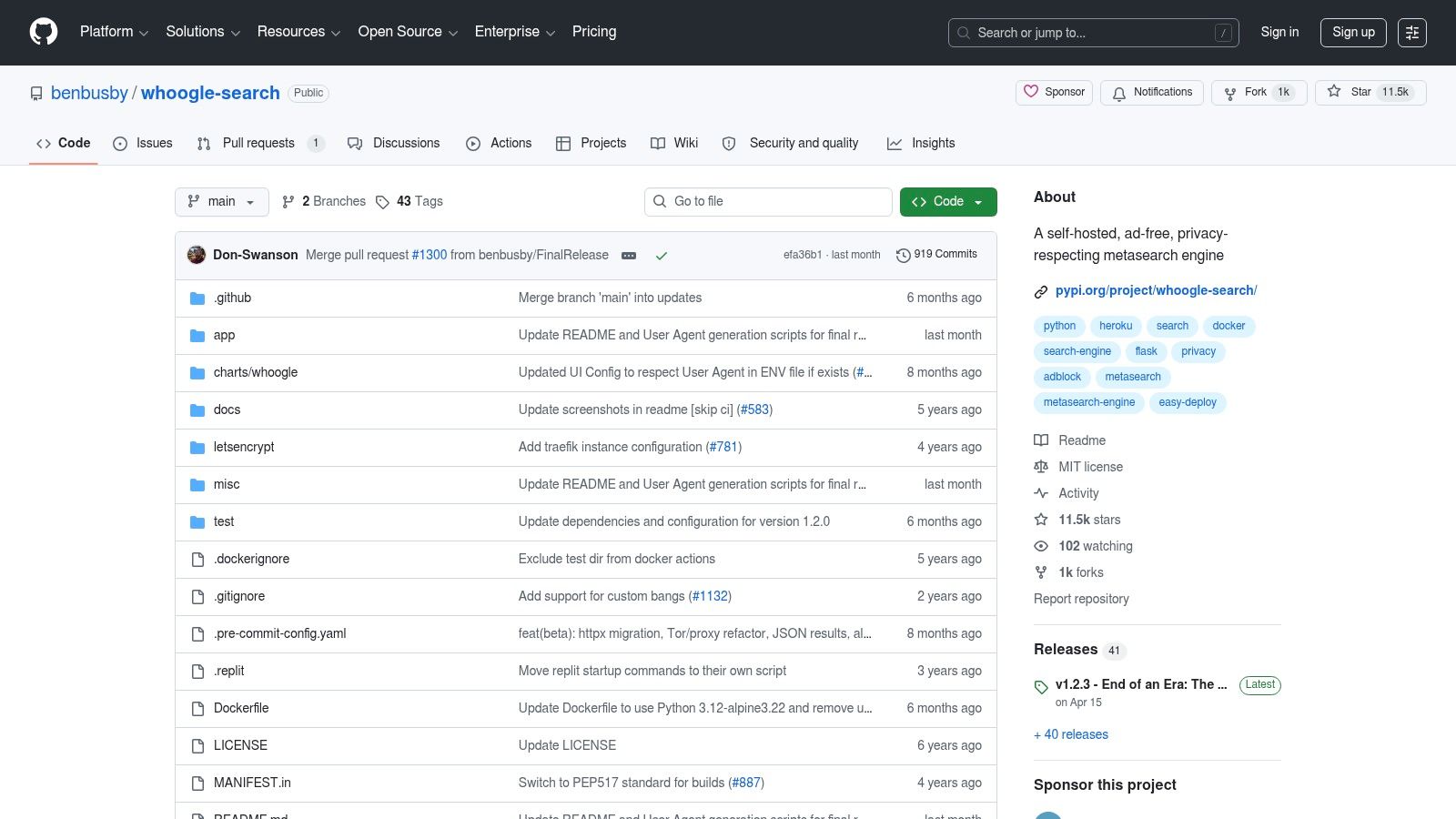Screen dimensions: 1456x819
Task: Select the metasearch topic tag
Action: [1133, 377]
